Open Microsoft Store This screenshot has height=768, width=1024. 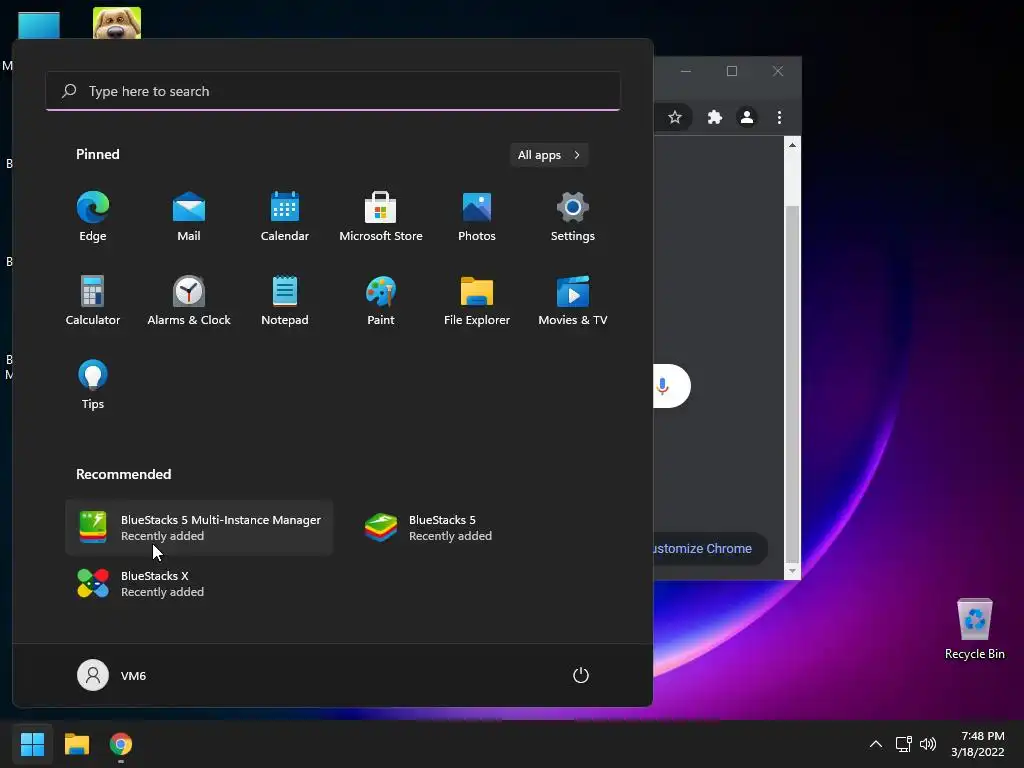pos(381,216)
